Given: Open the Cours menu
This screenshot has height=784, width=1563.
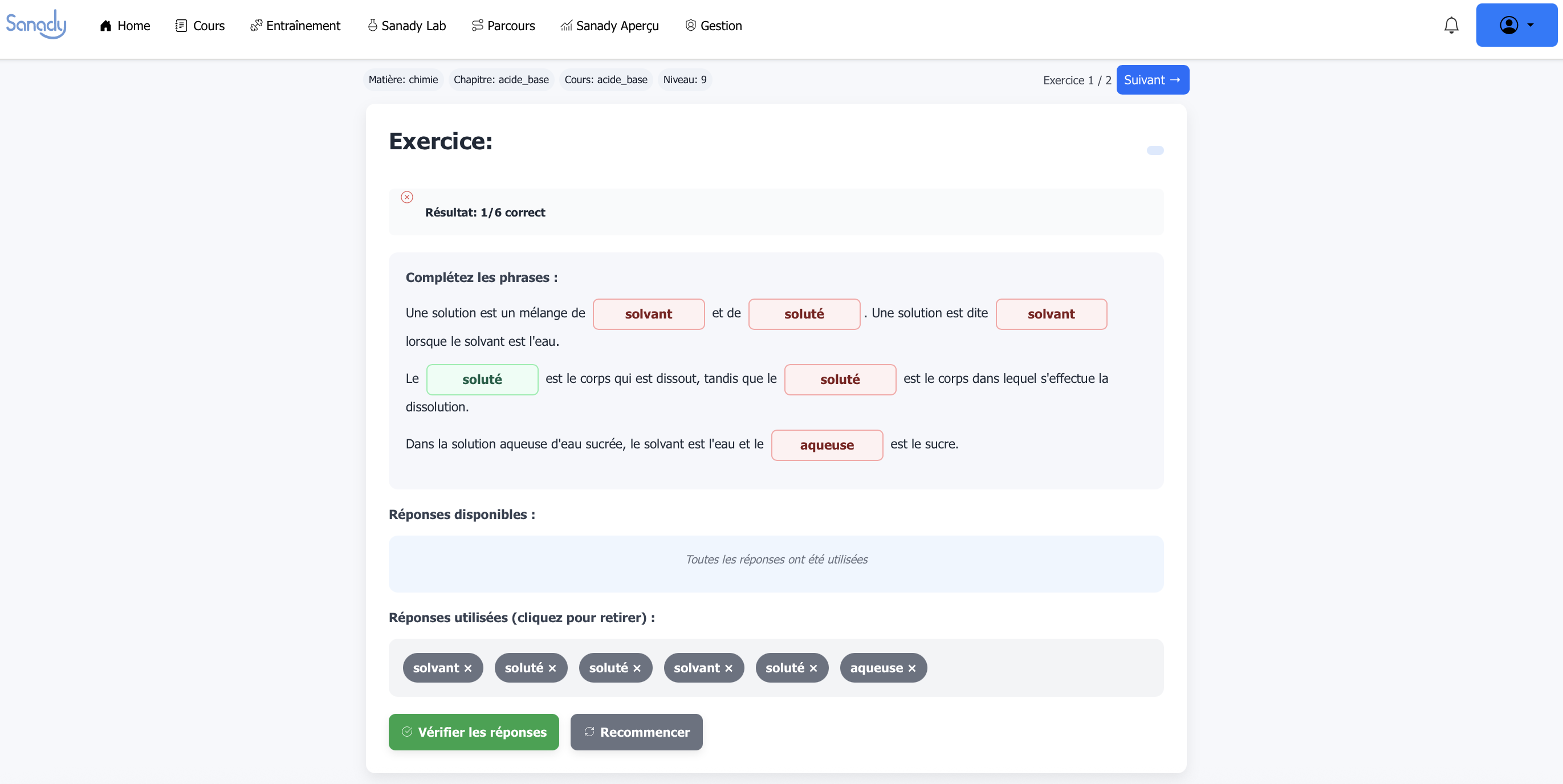Looking at the screenshot, I should point(200,26).
